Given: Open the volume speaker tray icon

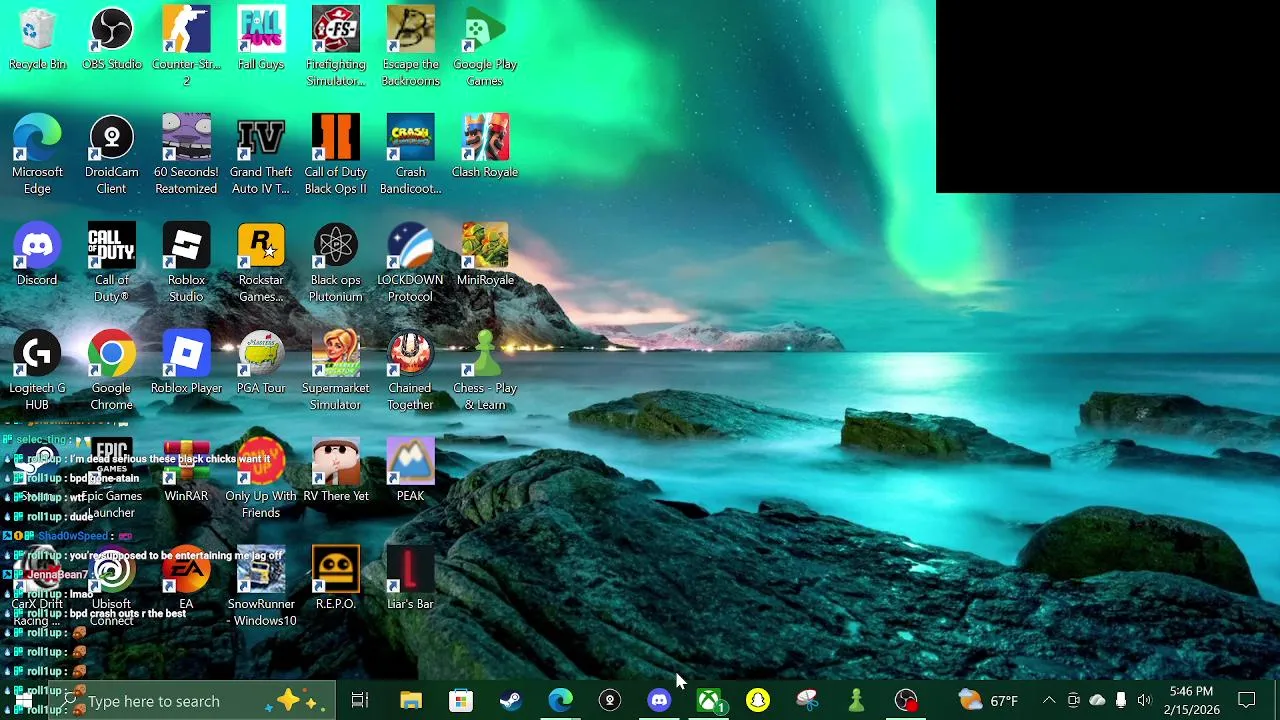Looking at the screenshot, I should [1144, 701].
